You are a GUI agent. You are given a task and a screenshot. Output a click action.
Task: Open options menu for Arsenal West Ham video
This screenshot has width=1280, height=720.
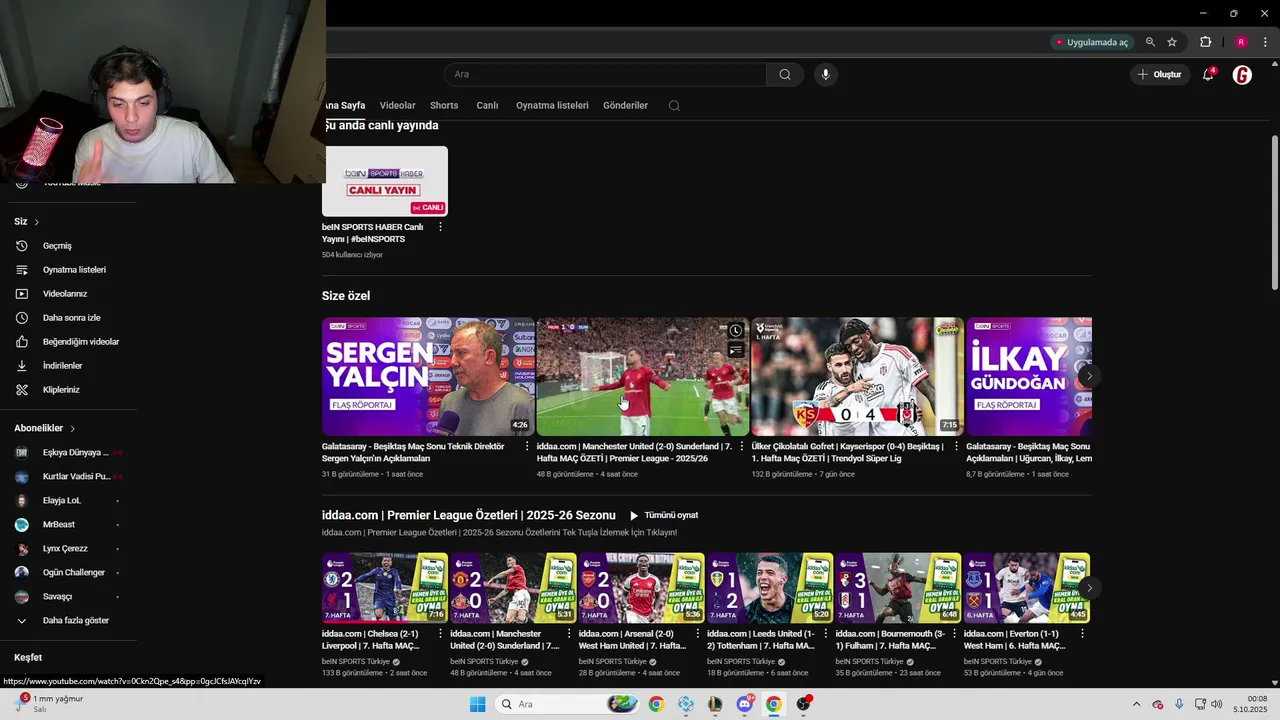(x=697, y=634)
